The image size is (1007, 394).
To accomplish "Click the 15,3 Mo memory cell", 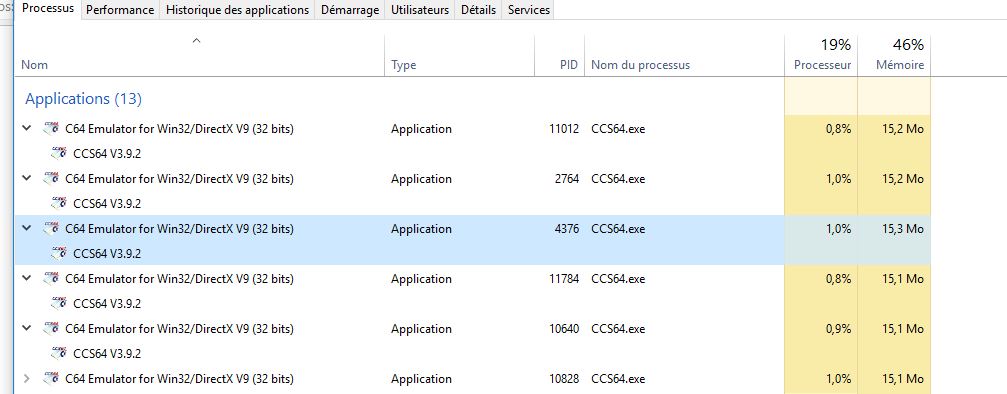I will (x=902, y=229).
